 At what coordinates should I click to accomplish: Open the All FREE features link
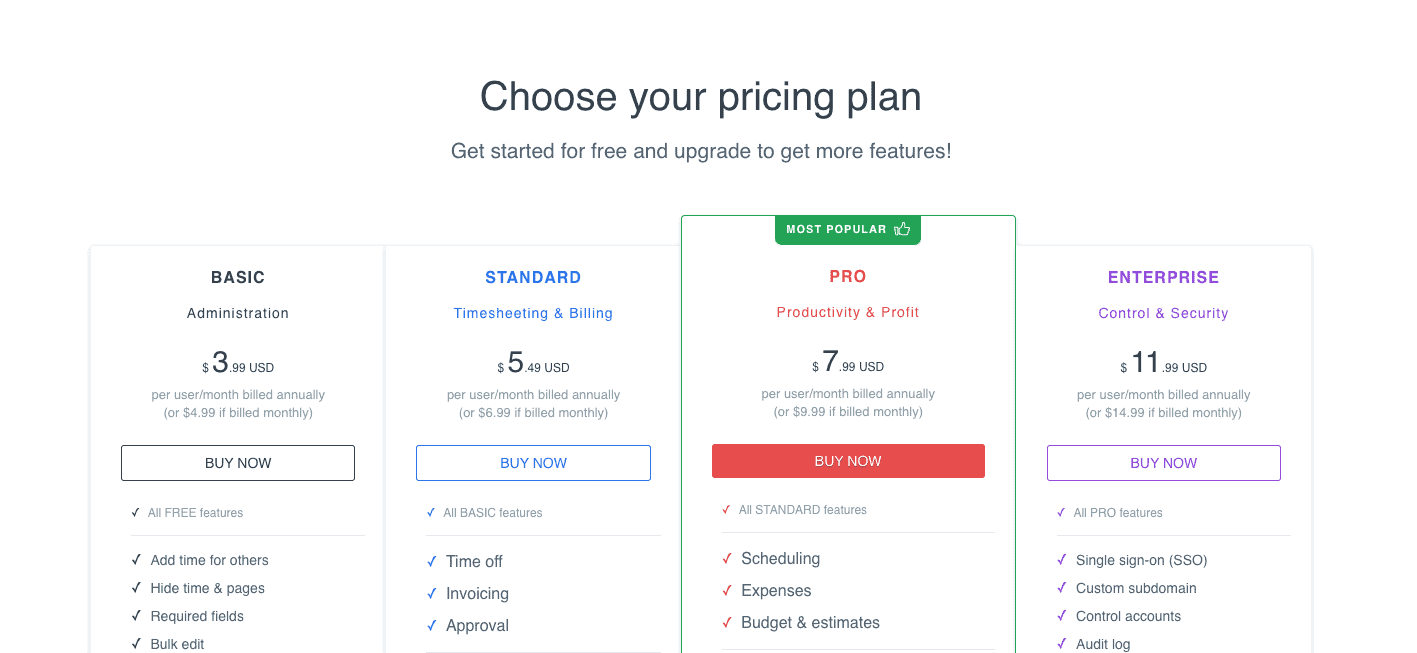195,513
